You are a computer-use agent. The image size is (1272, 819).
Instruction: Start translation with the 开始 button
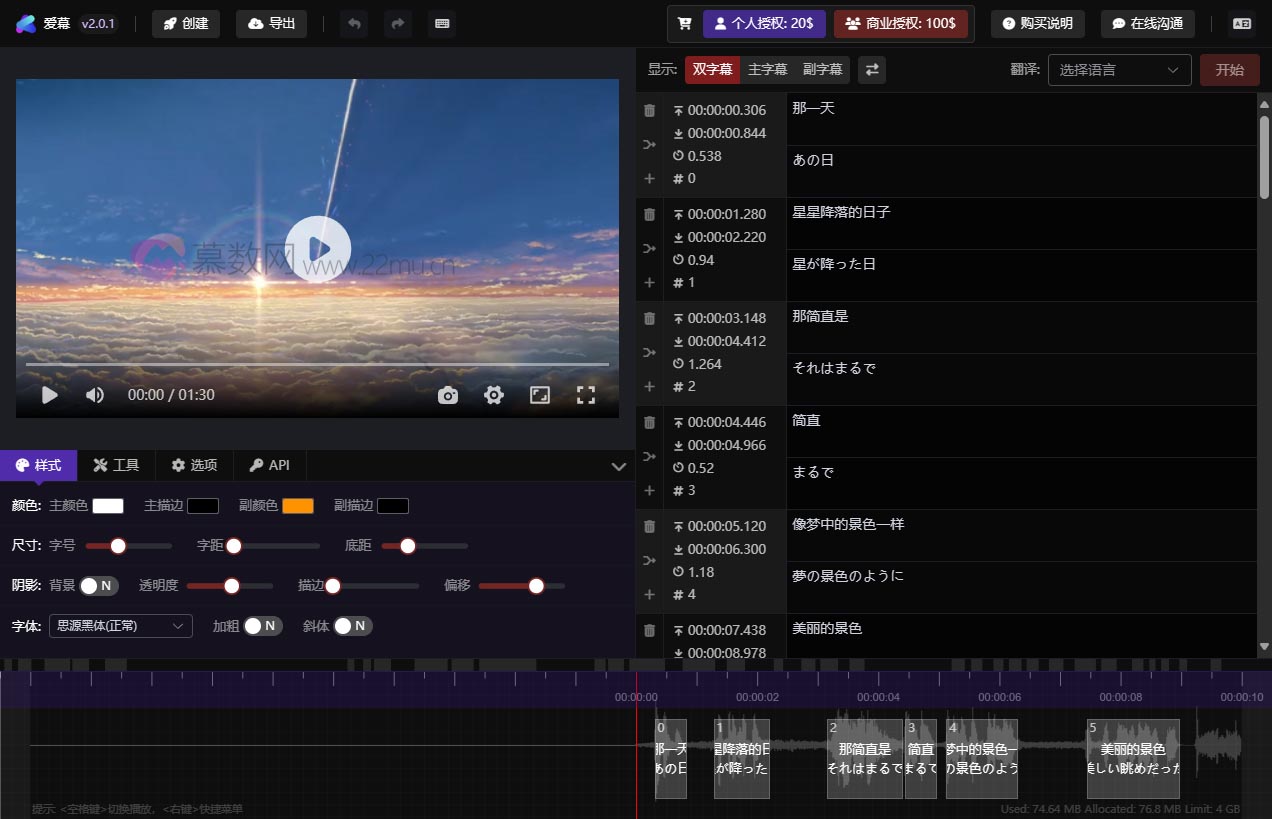(x=1230, y=70)
